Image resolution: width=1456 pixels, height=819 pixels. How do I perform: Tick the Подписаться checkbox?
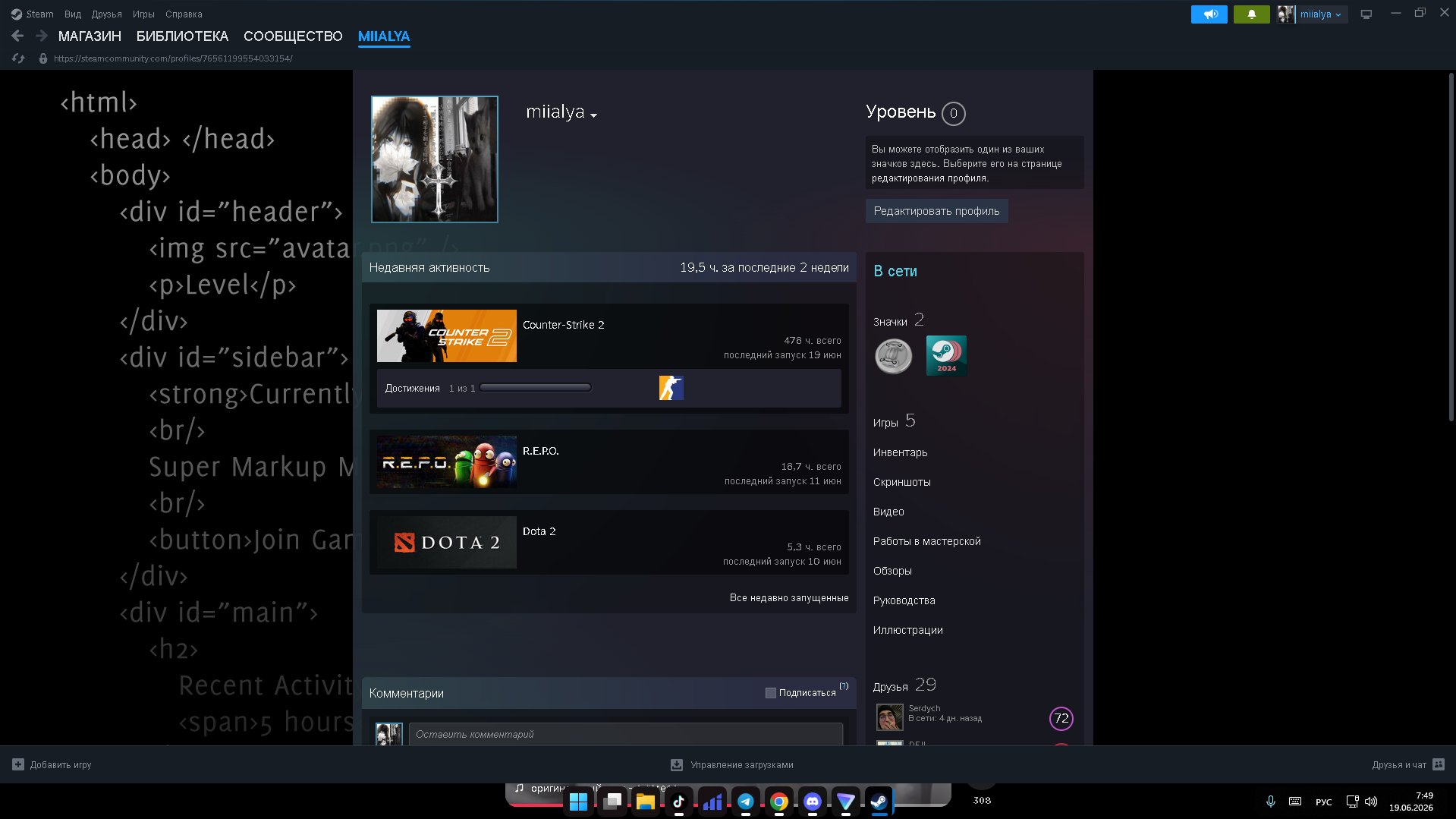770,693
